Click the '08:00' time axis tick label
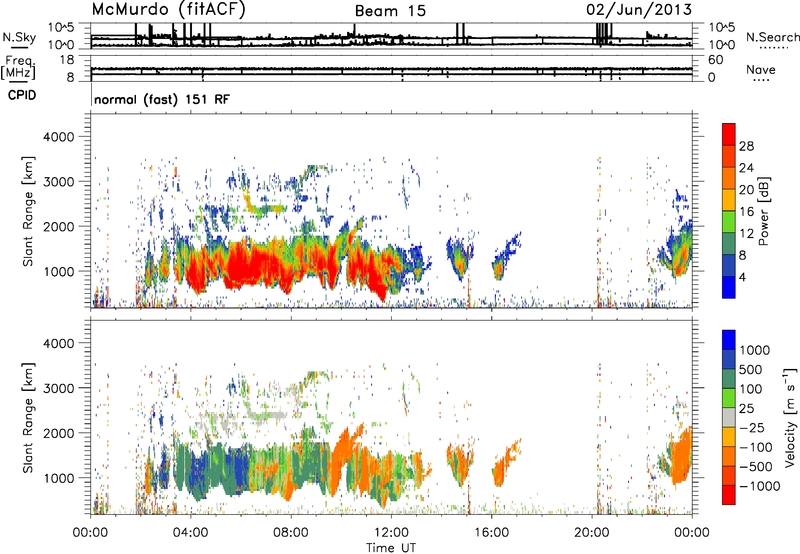The image size is (800, 554). (291, 533)
